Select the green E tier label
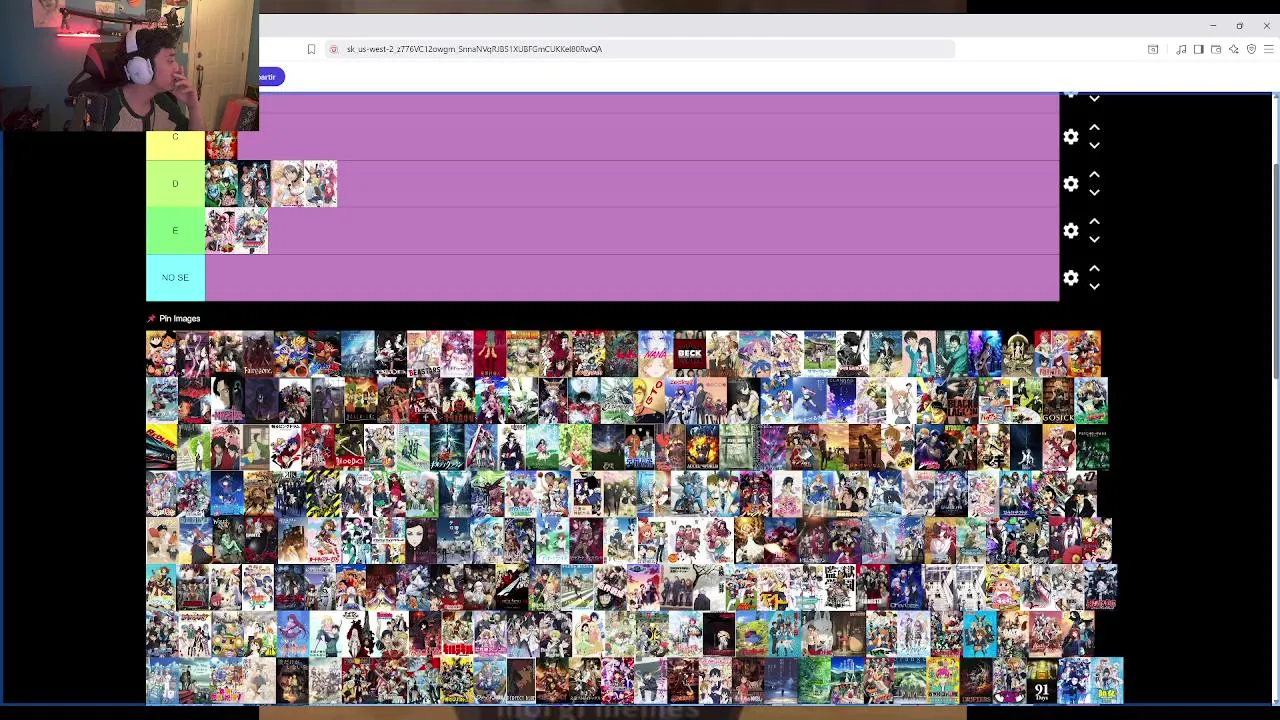 click(175, 231)
